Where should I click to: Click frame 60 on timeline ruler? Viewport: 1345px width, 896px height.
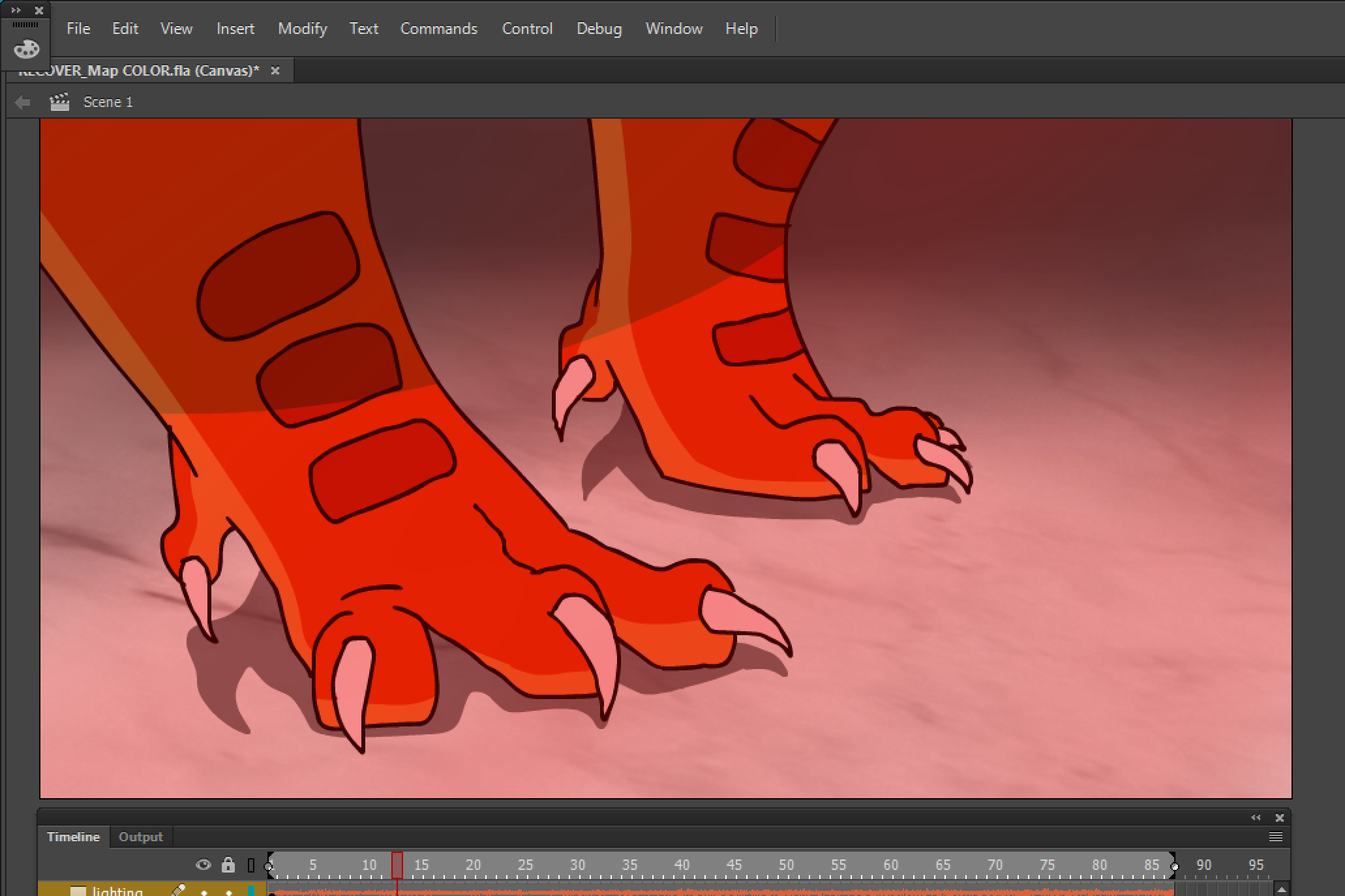point(890,865)
